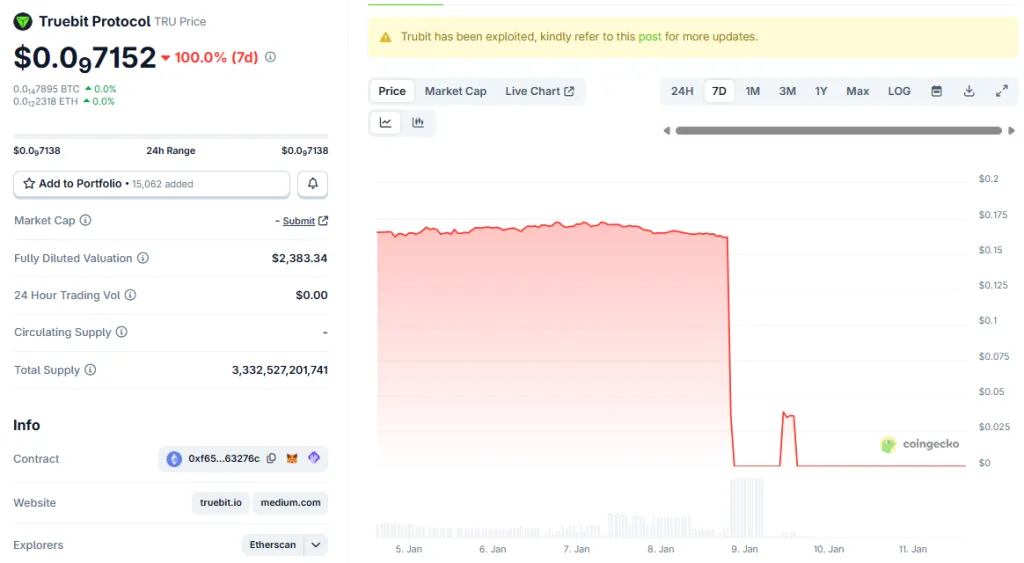Switch to the Market Cap tab

(455, 91)
